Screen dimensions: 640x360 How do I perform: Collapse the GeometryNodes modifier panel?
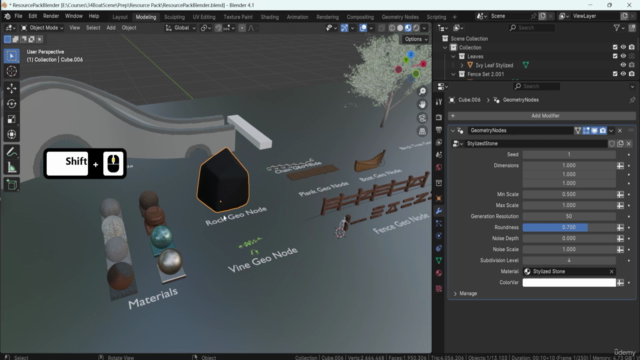tap(453, 131)
